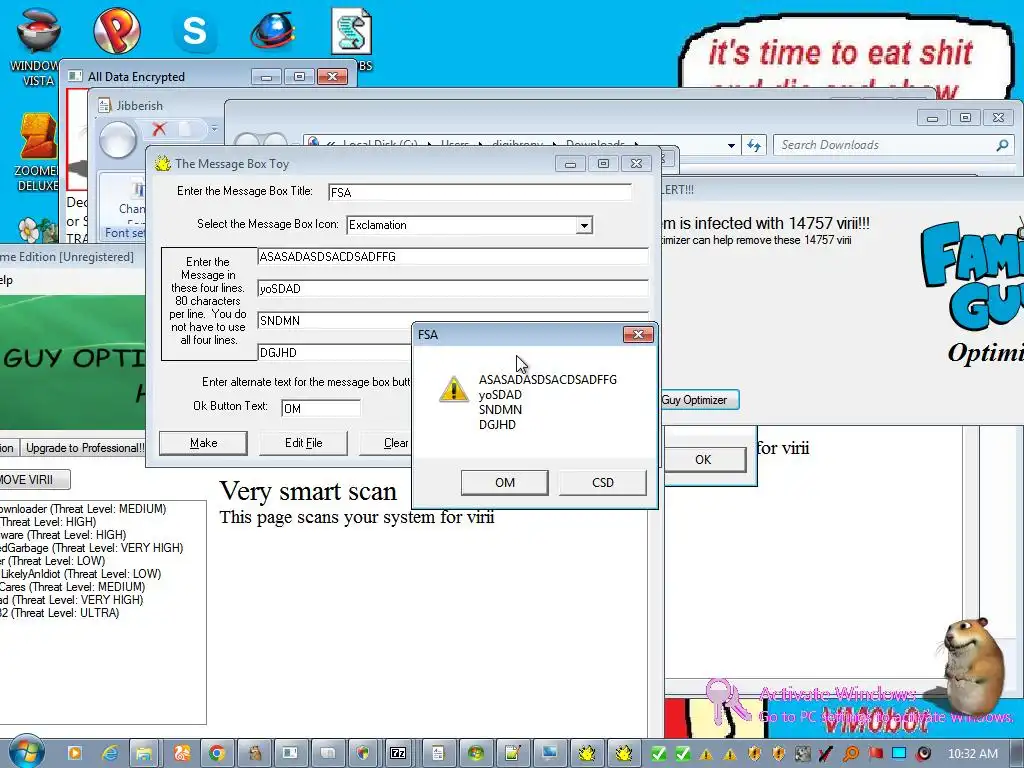Image resolution: width=1024 pixels, height=768 pixels.
Task: Switch to Upgrade to Professional!! tab
Action: tap(84, 448)
